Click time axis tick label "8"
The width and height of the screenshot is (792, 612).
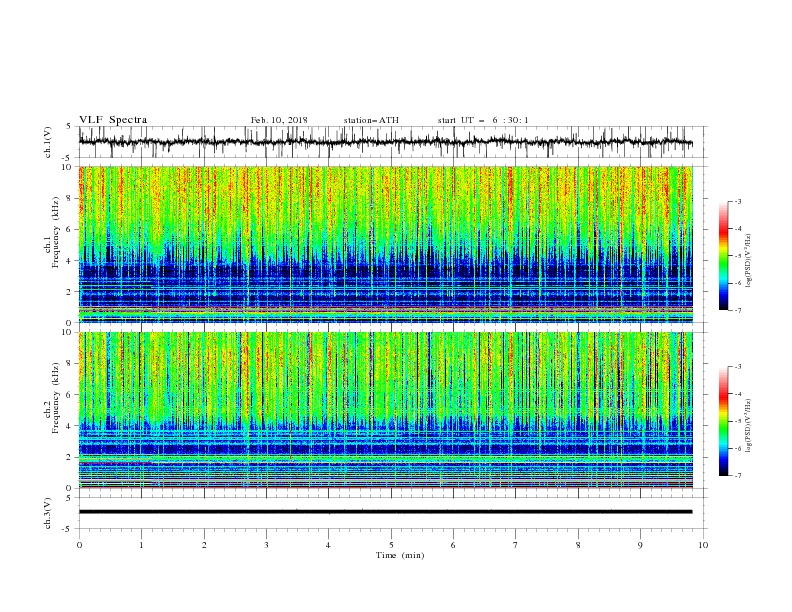[x=578, y=545]
